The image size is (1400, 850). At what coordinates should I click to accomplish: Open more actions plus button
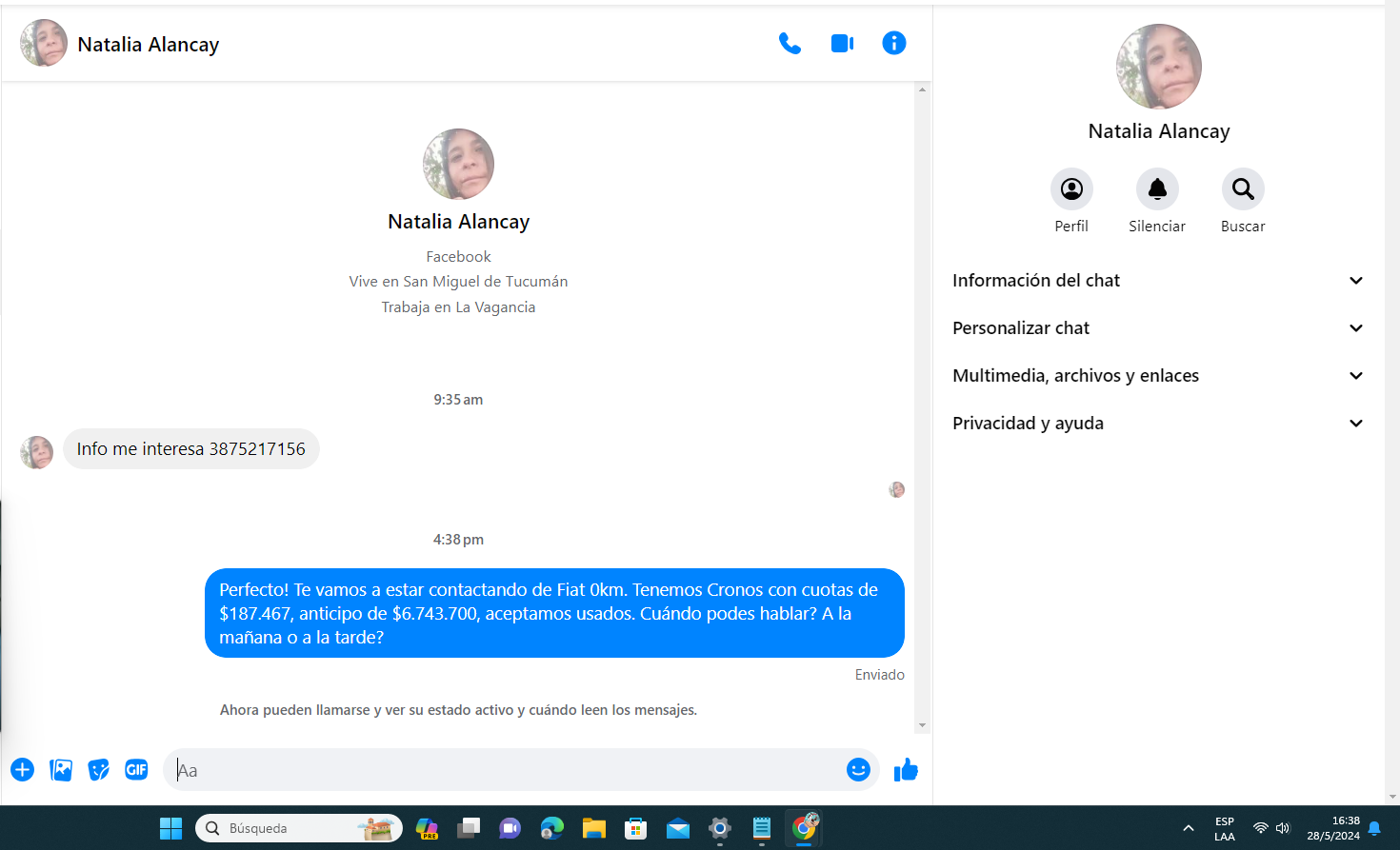[x=23, y=770]
